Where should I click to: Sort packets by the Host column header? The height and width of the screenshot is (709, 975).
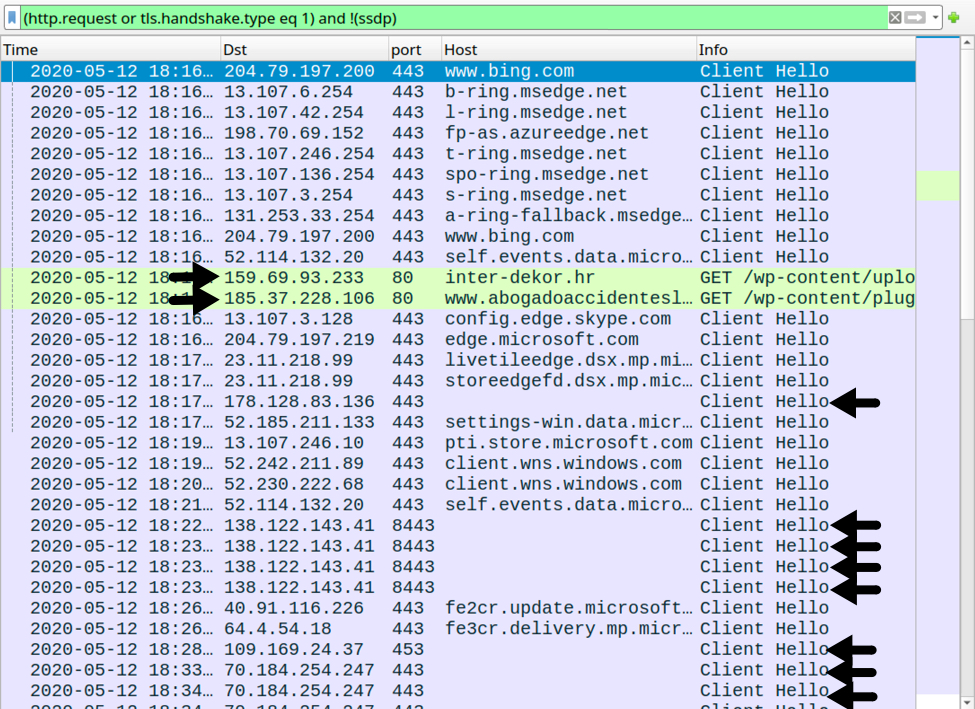click(569, 50)
